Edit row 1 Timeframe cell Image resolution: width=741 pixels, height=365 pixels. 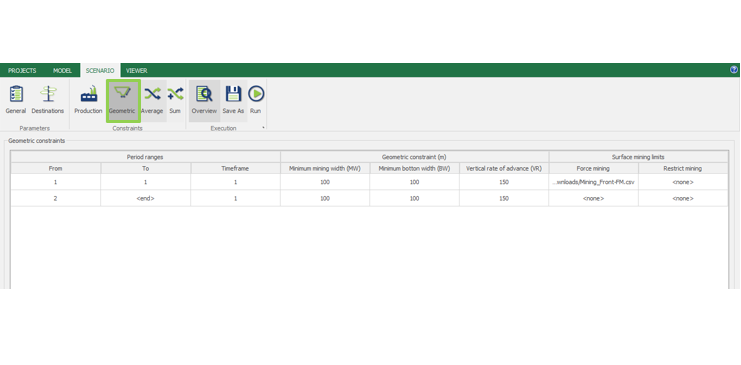click(235, 182)
